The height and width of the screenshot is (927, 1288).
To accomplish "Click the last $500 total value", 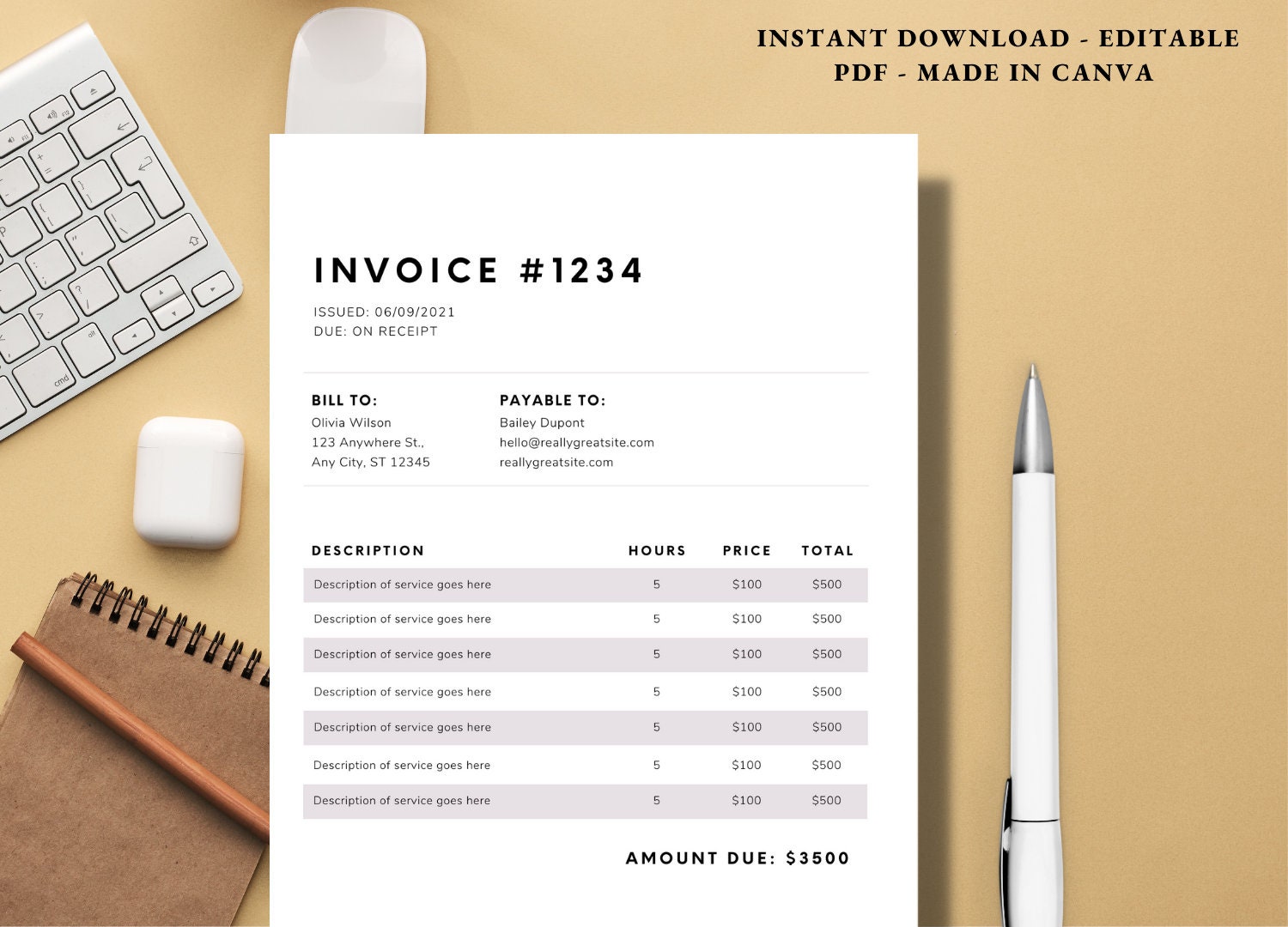I will click(825, 800).
